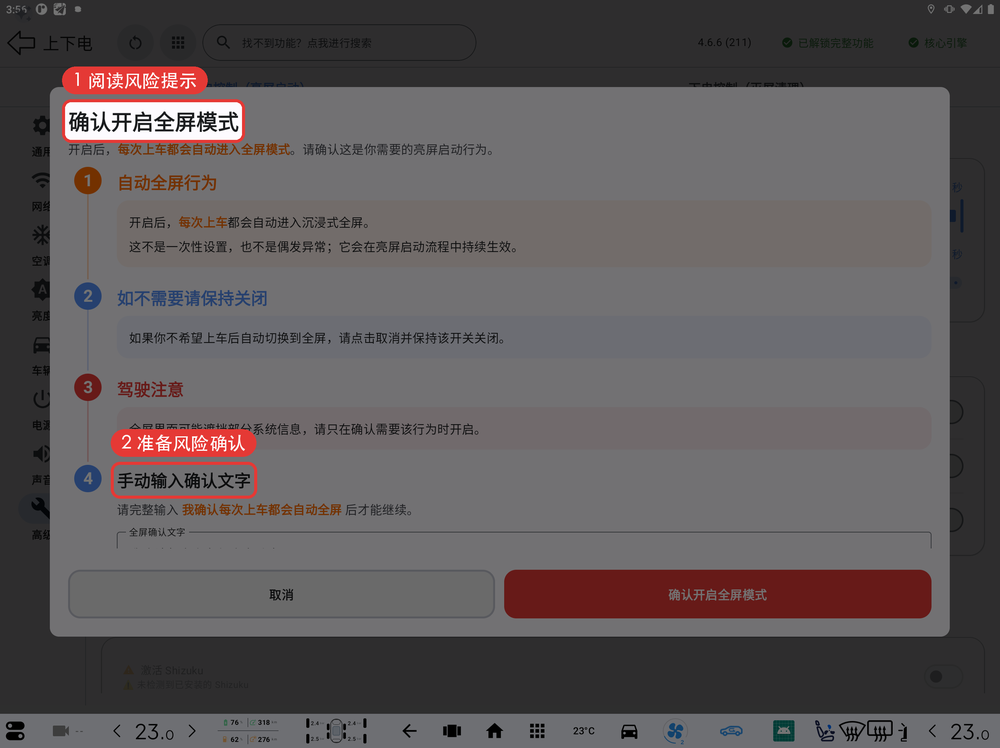Click the gear icon in left sidebar
This screenshot has width=1000, height=748.
(41, 126)
